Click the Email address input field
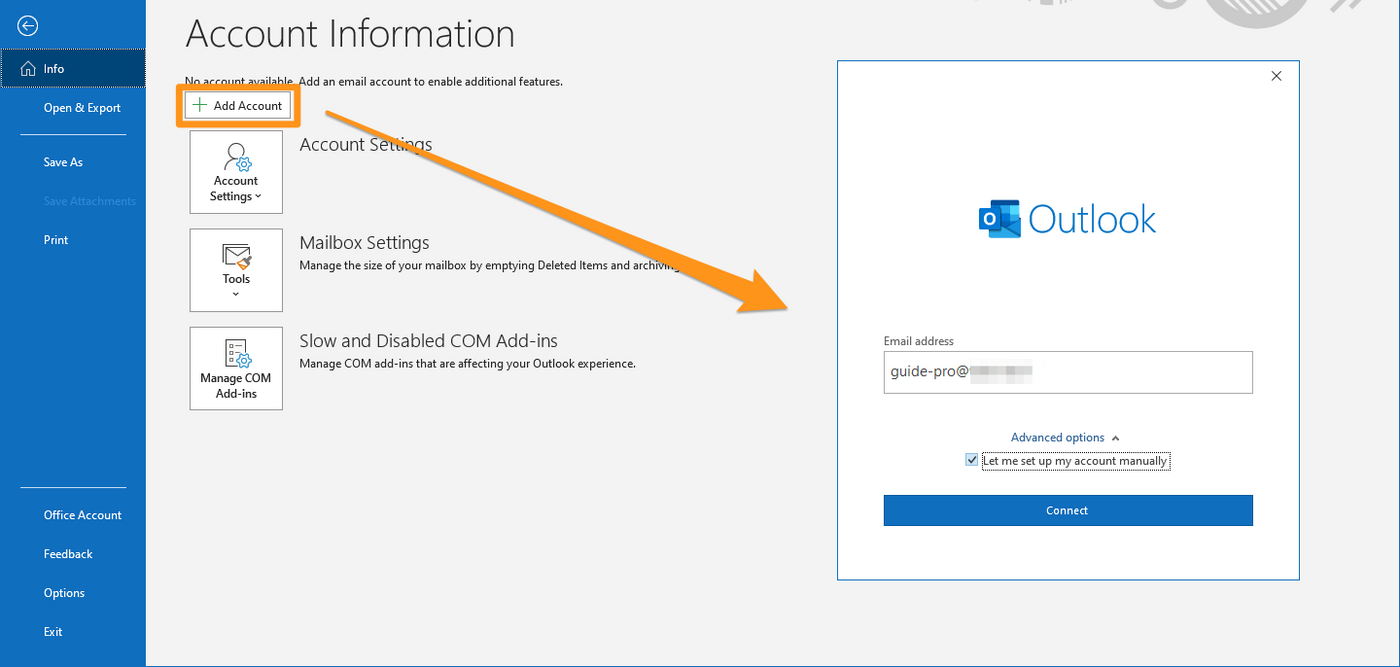The width and height of the screenshot is (1400, 667). coord(1068,372)
